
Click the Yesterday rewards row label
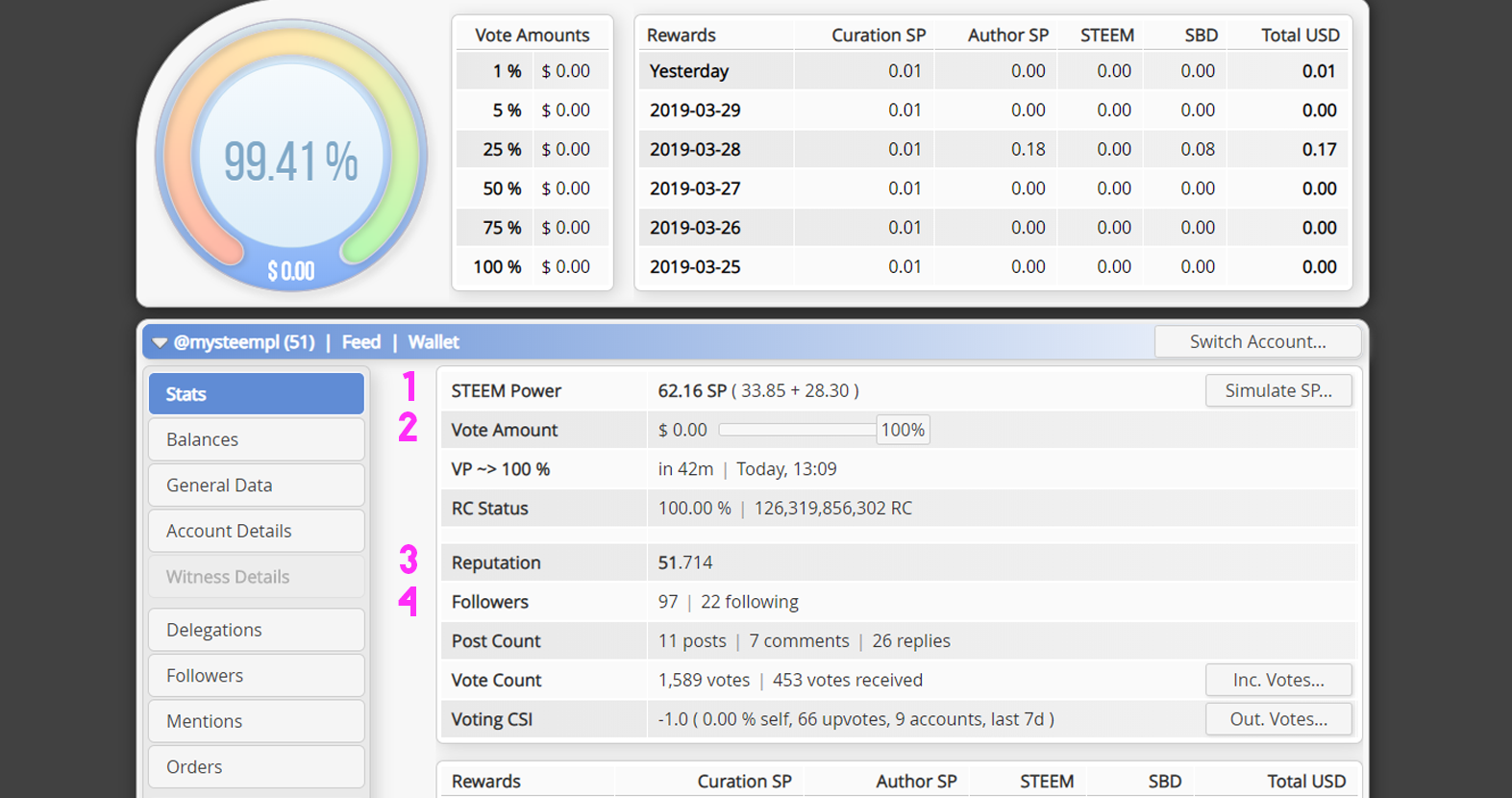(689, 71)
